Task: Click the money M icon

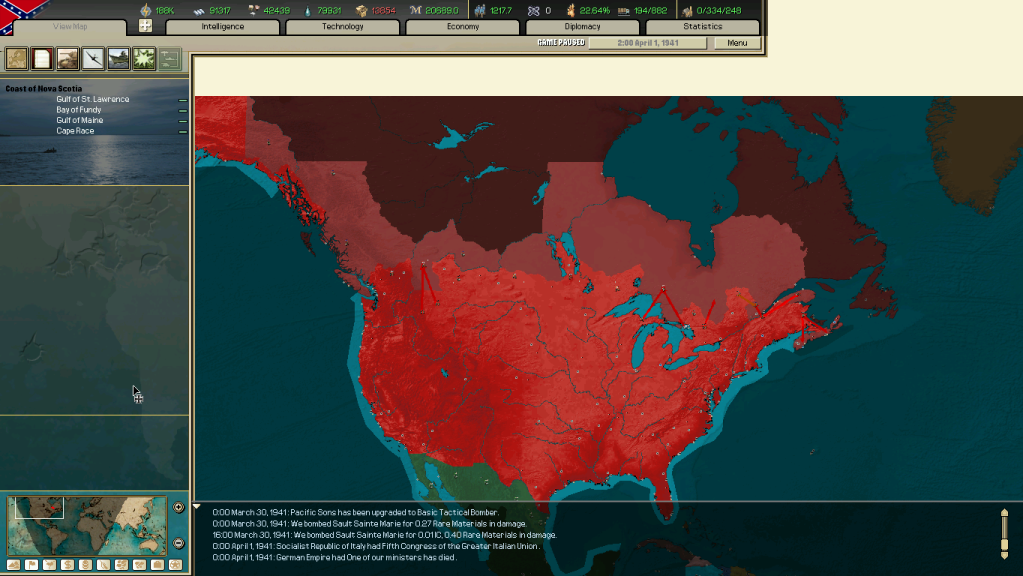Action: click(416, 10)
